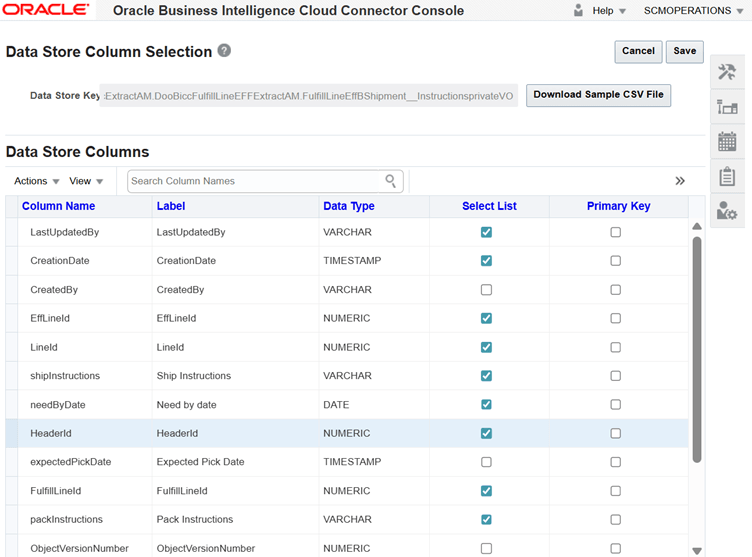Uncheck Select List for needByDate
Viewport: 752px width, 557px height.
tap(486, 404)
